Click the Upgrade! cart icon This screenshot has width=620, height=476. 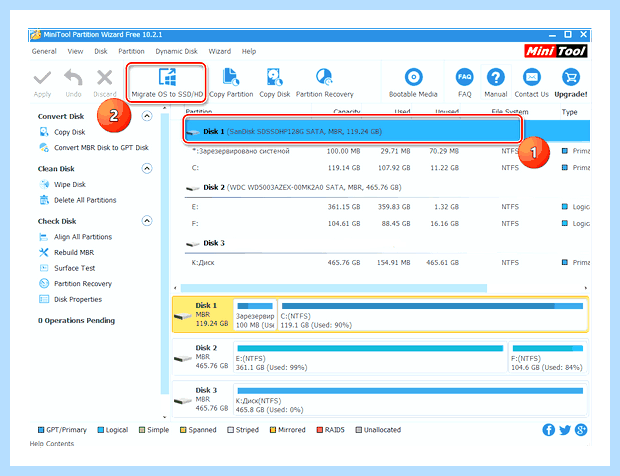click(x=571, y=77)
